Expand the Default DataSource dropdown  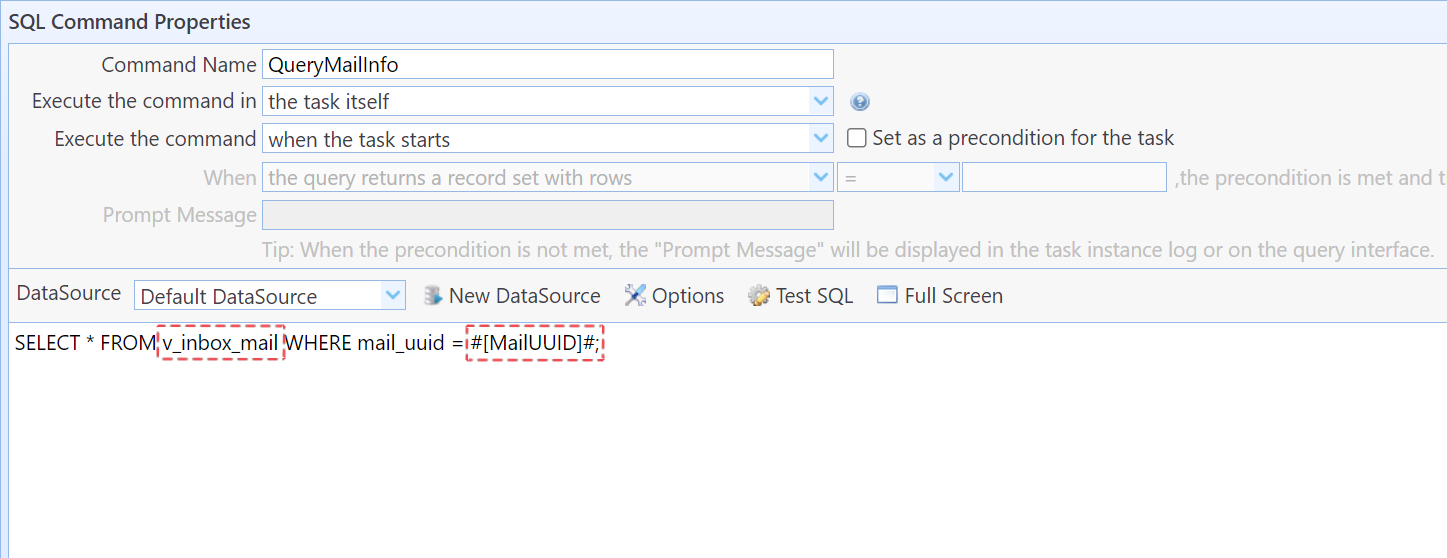point(393,296)
